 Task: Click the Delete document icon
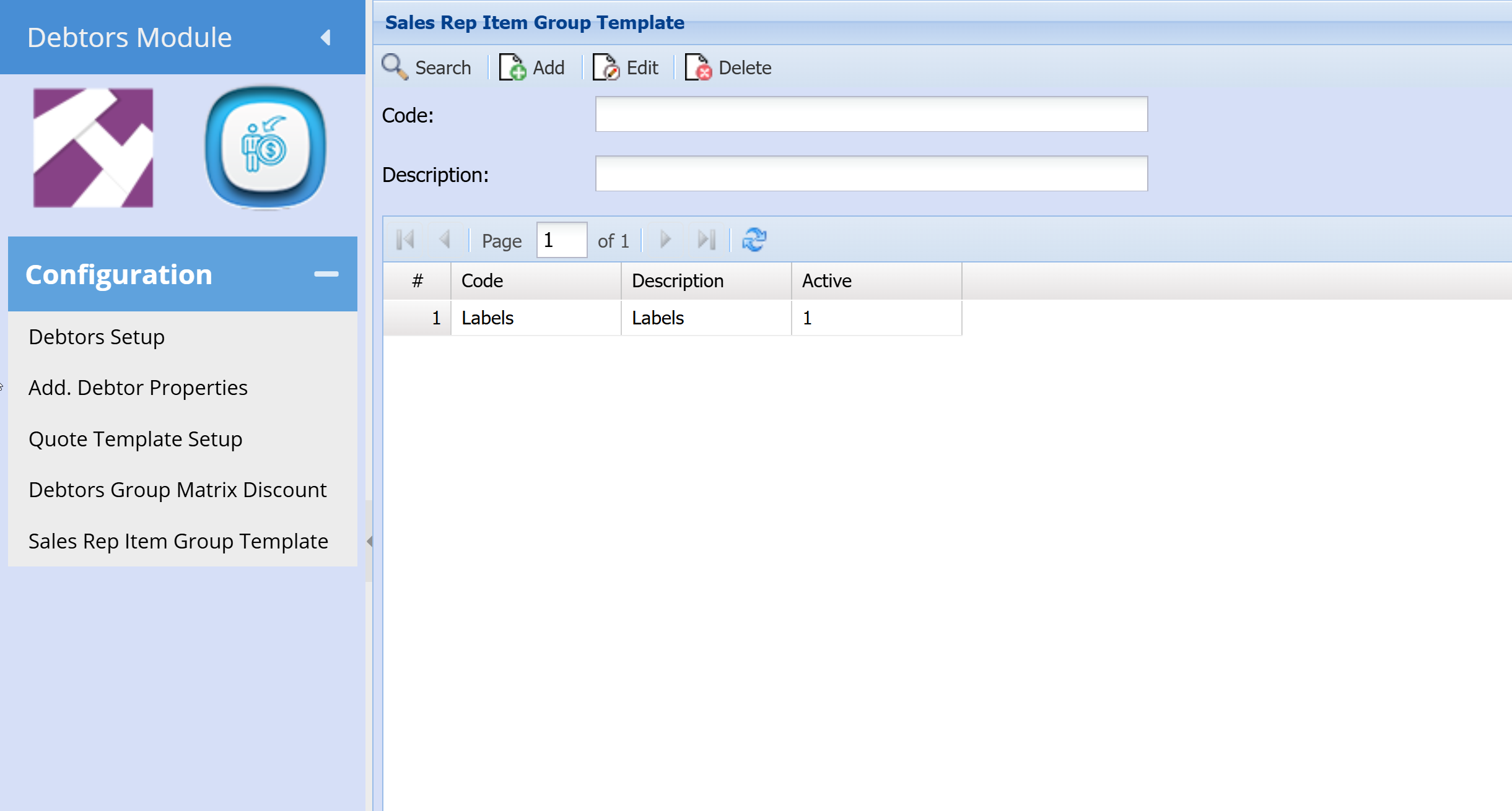(x=698, y=67)
